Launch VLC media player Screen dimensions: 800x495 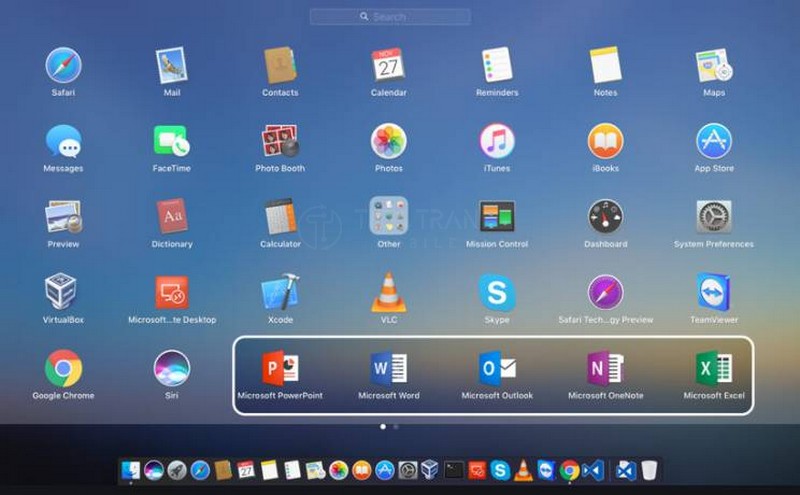click(x=388, y=293)
